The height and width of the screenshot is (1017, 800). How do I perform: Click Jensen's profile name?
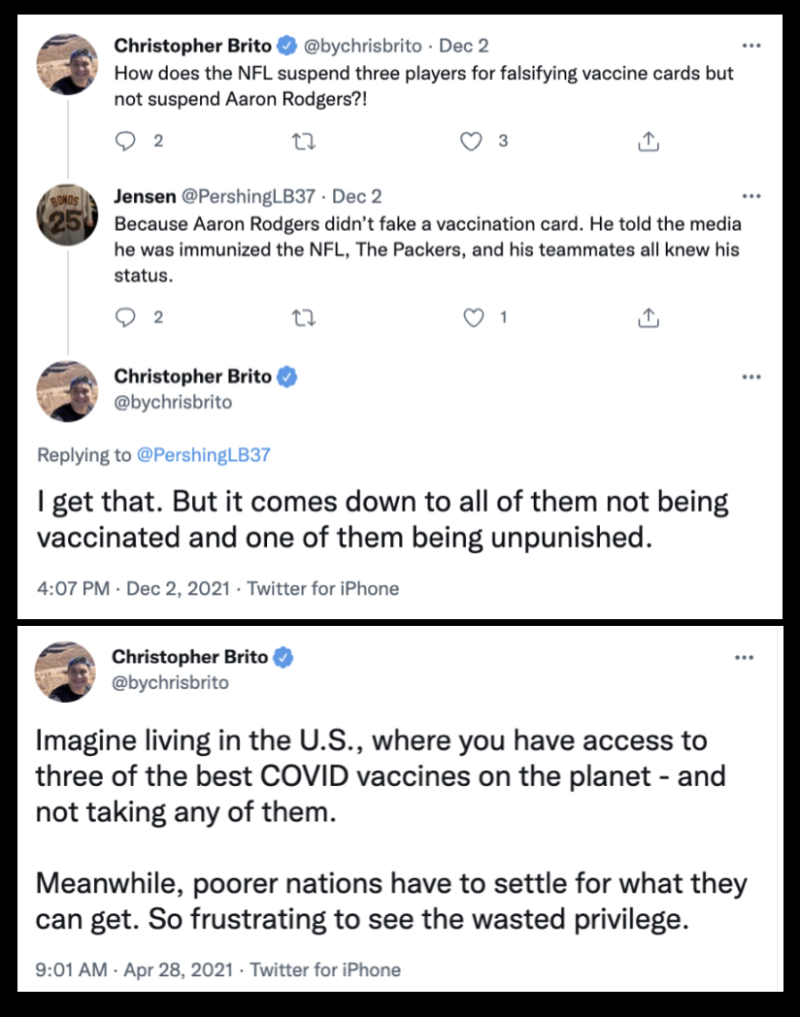(146, 197)
